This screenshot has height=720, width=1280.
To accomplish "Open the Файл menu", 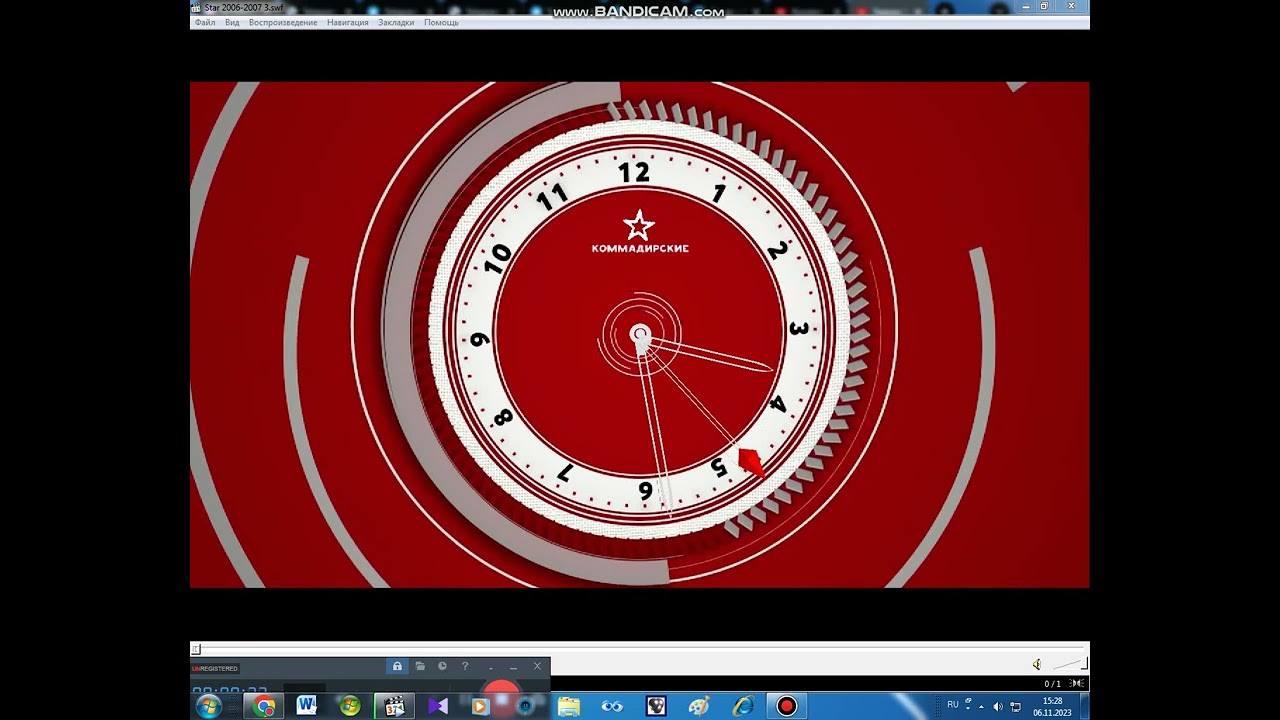I will pyautogui.click(x=205, y=22).
